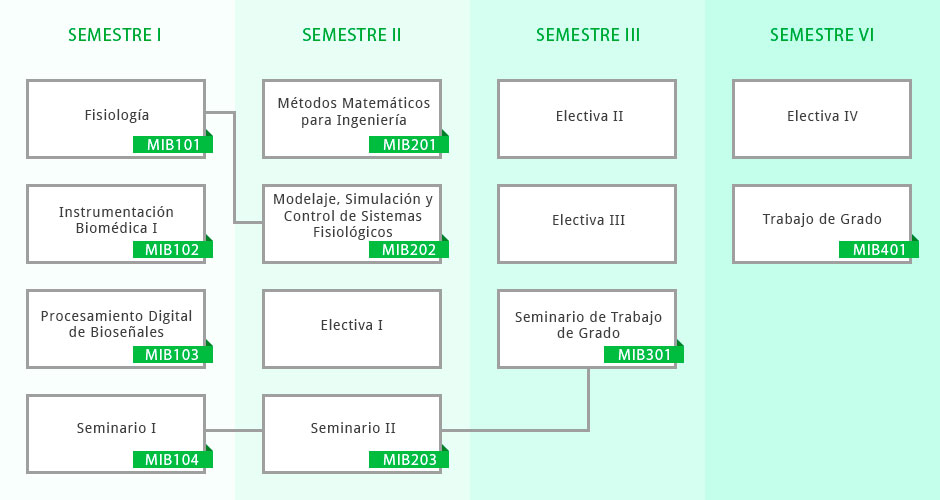Select the Trabajo de Grado box

pyautogui.click(x=822, y=224)
